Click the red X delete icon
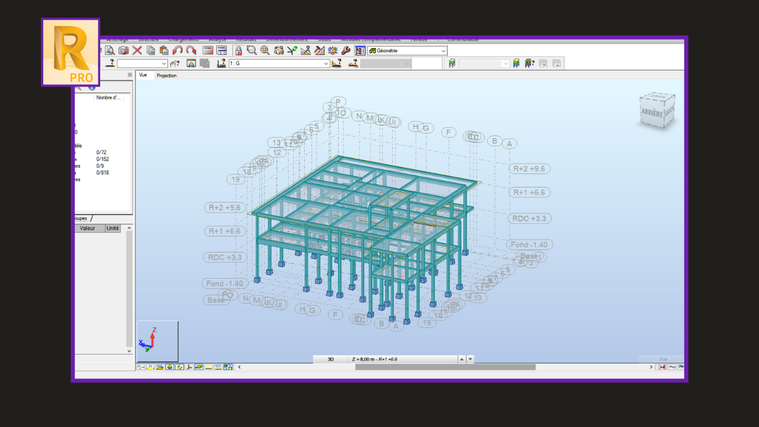 click(137, 50)
